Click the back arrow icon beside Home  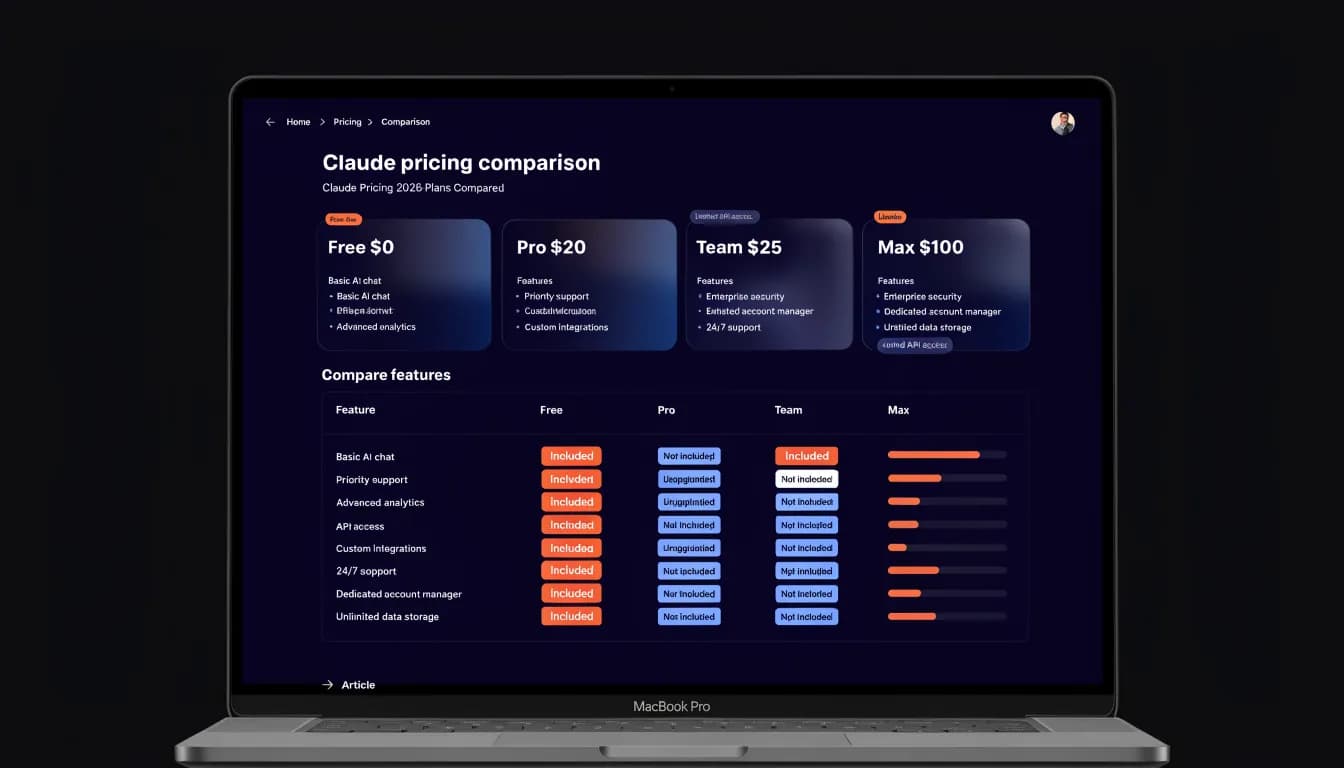click(270, 122)
